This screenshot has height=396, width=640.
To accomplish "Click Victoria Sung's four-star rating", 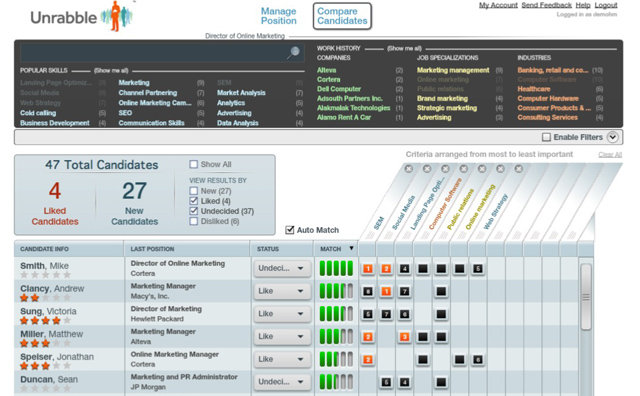I will 46,320.
